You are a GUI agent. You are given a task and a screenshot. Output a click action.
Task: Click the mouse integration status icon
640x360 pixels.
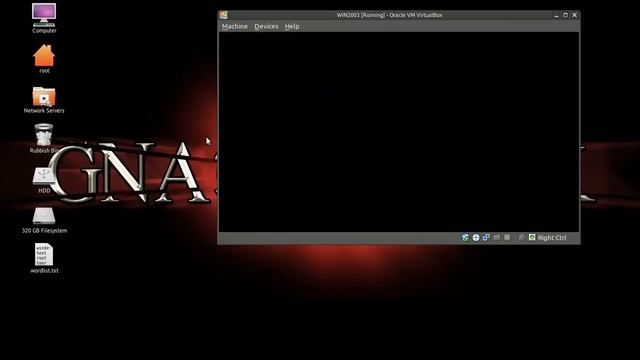coord(521,237)
